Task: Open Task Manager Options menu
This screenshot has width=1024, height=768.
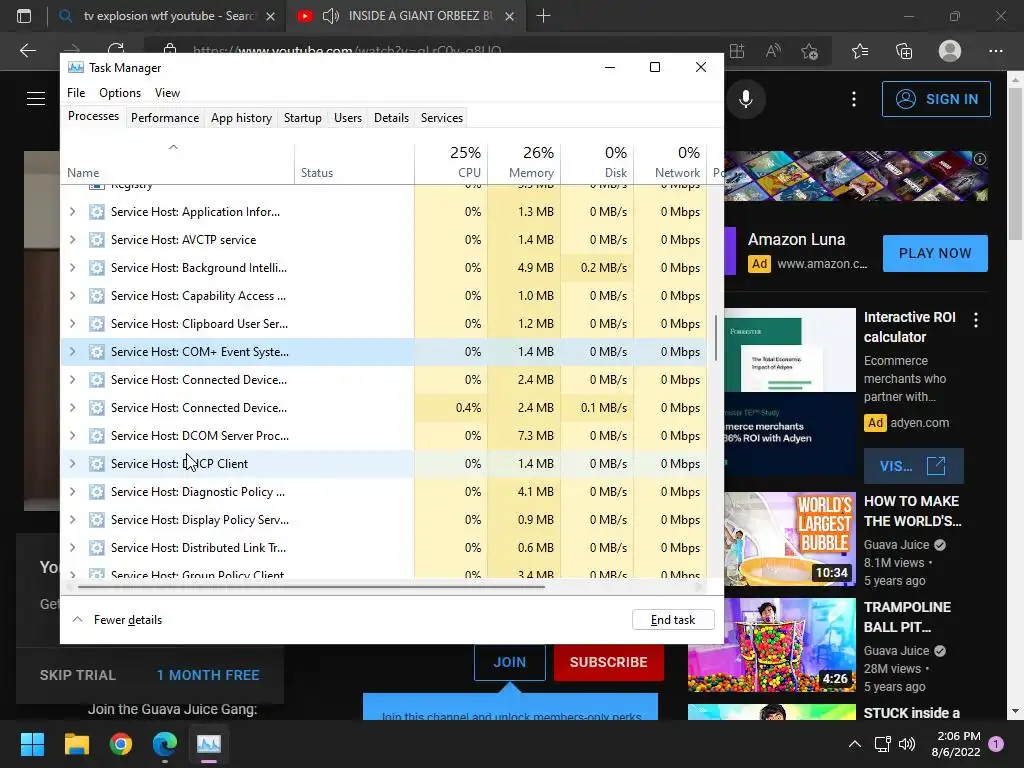Action: point(120,93)
